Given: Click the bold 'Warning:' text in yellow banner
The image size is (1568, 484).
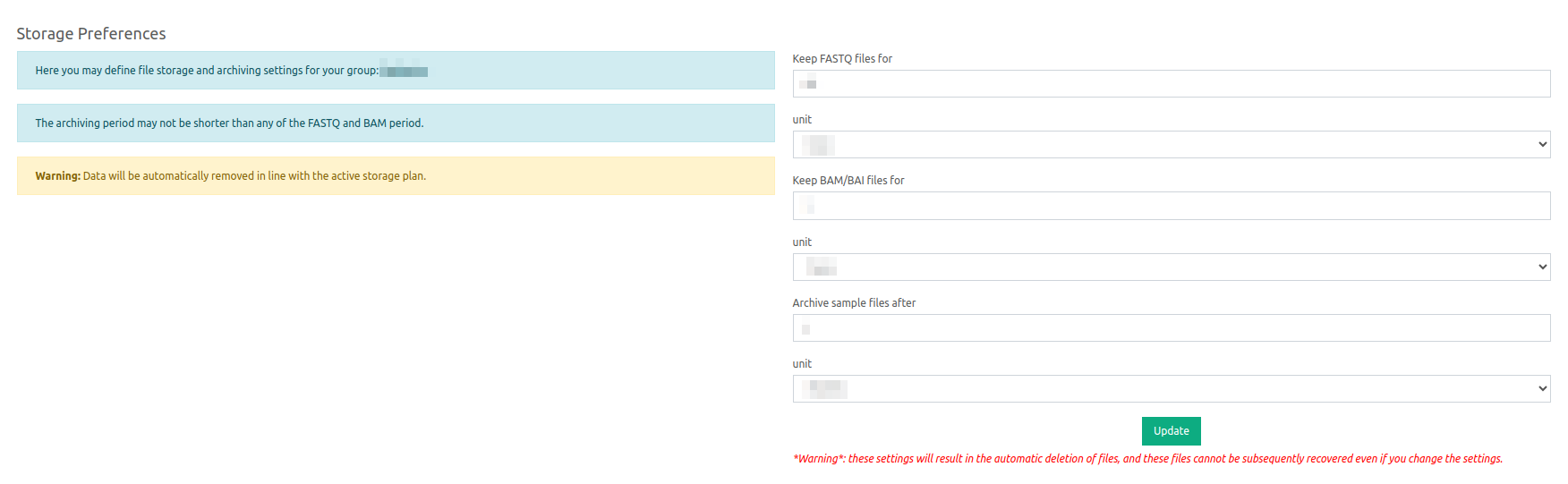Looking at the screenshot, I should tap(58, 176).
